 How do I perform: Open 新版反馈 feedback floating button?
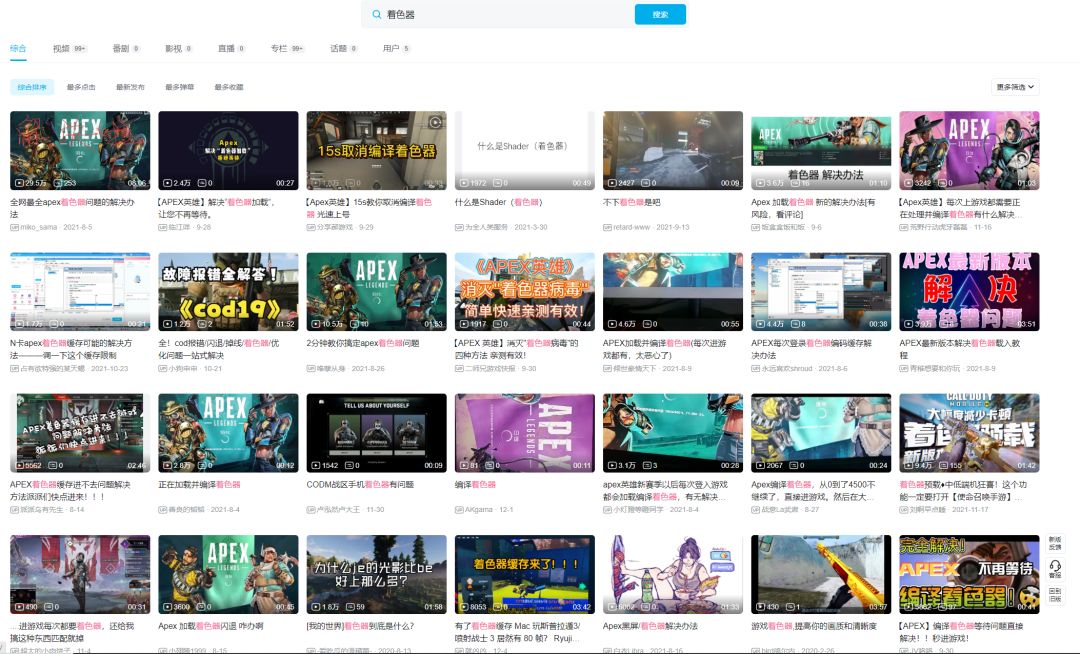(x=1055, y=543)
